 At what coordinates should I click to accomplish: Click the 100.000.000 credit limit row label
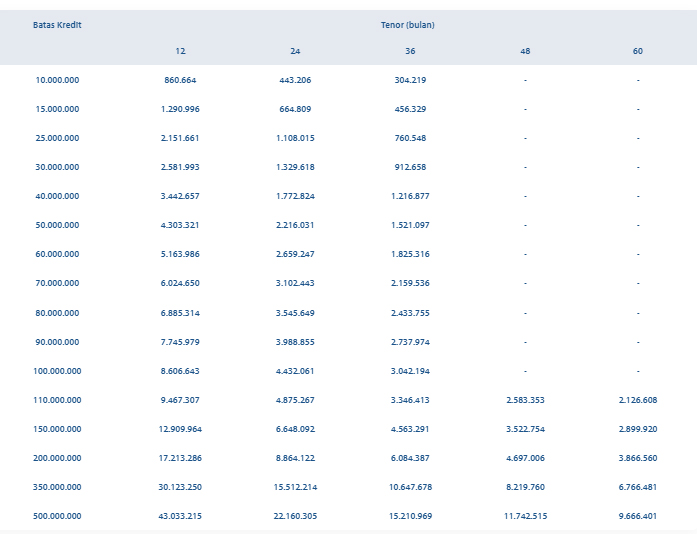pyautogui.click(x=57, y=371)
